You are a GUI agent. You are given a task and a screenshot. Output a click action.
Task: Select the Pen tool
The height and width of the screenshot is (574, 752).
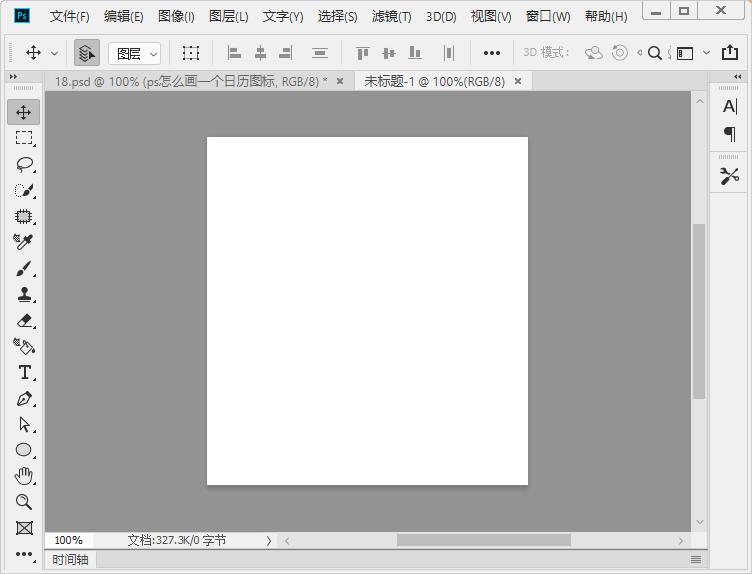24,398
